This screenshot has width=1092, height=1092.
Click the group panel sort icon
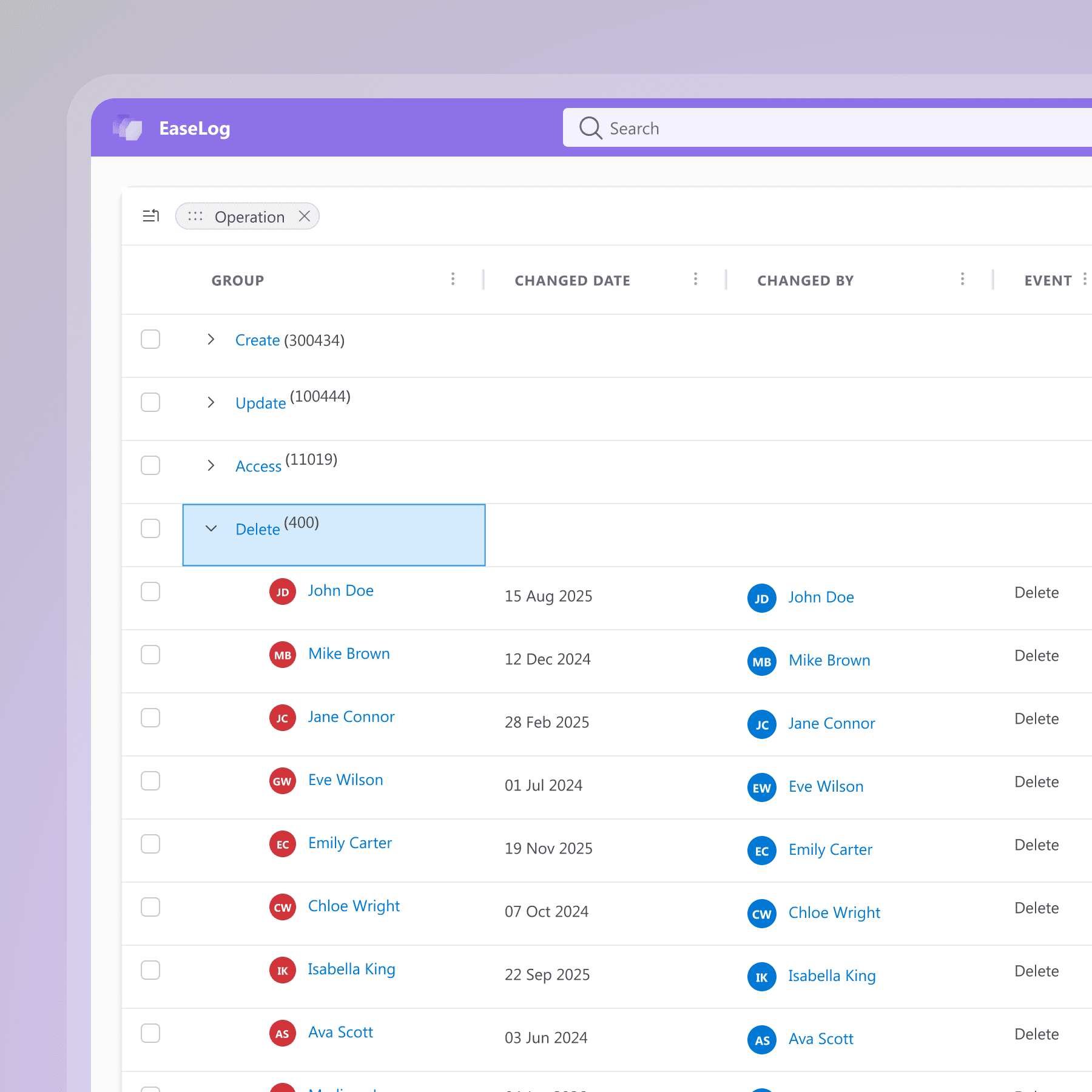pyautogui.click(x=151, y=216)
